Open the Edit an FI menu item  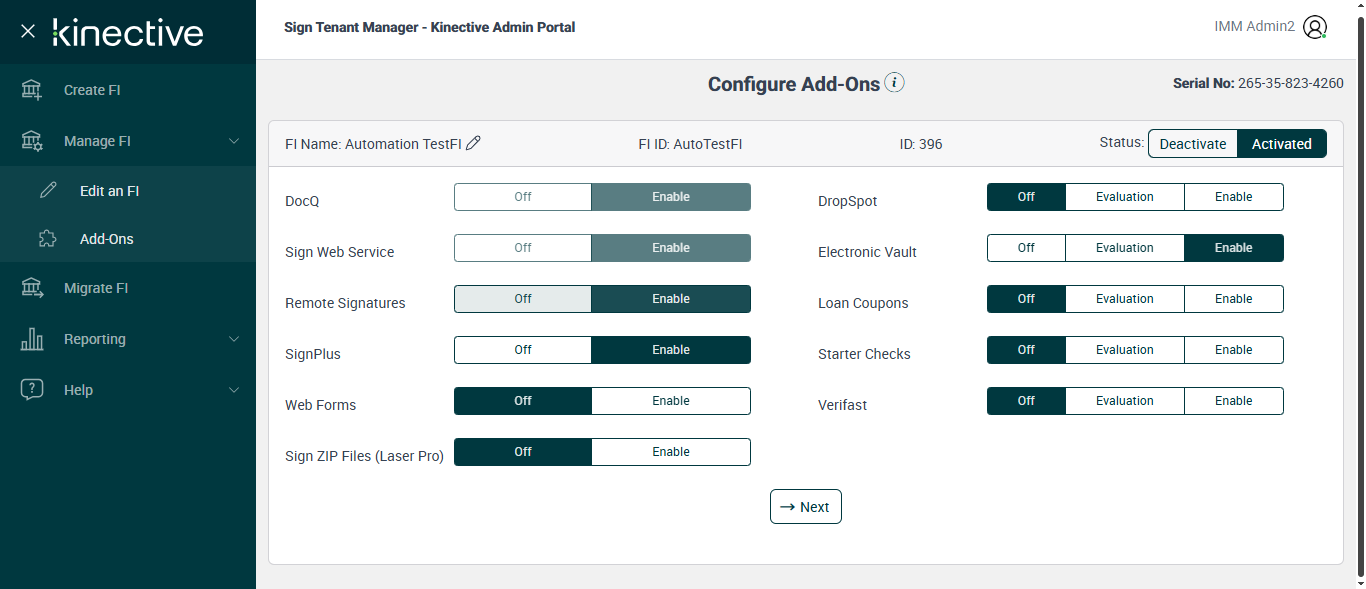coord(109,191)
